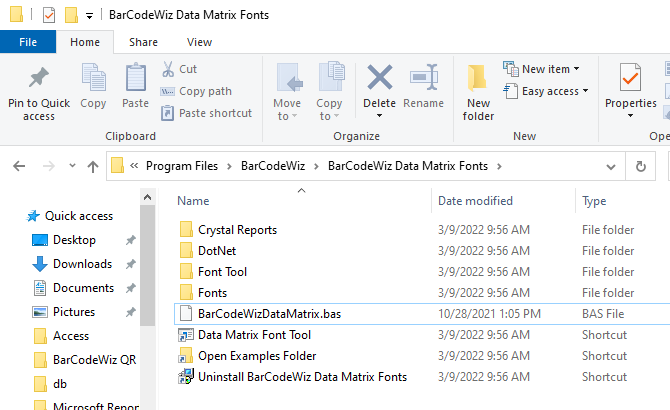Viewport: 670px width, 410px height.
Task: Open BarCodeWiz QR in navigation pane
Action: [94, 360]
